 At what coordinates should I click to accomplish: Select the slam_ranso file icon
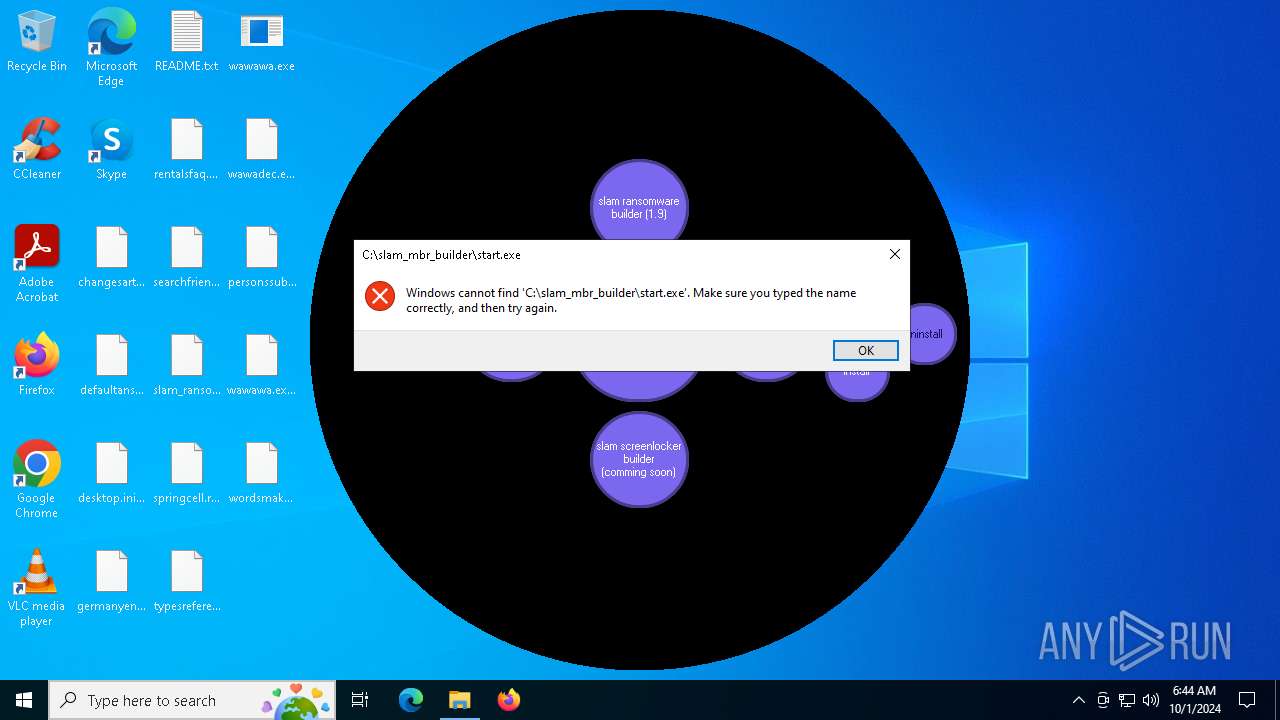[187, 366]
